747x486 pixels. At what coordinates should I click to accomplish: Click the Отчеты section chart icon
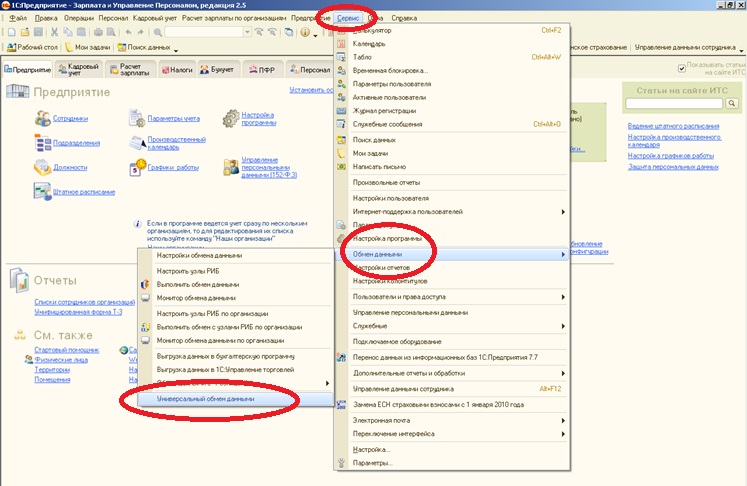click(19, 280)
